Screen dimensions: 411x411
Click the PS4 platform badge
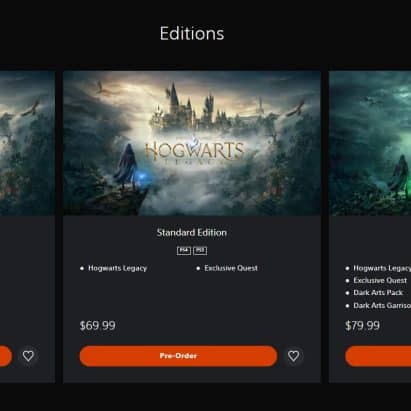(x=184, y=250)
